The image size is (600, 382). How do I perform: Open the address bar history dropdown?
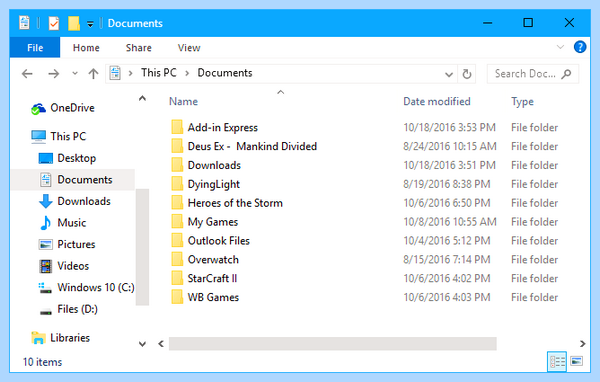coord(449,74)
